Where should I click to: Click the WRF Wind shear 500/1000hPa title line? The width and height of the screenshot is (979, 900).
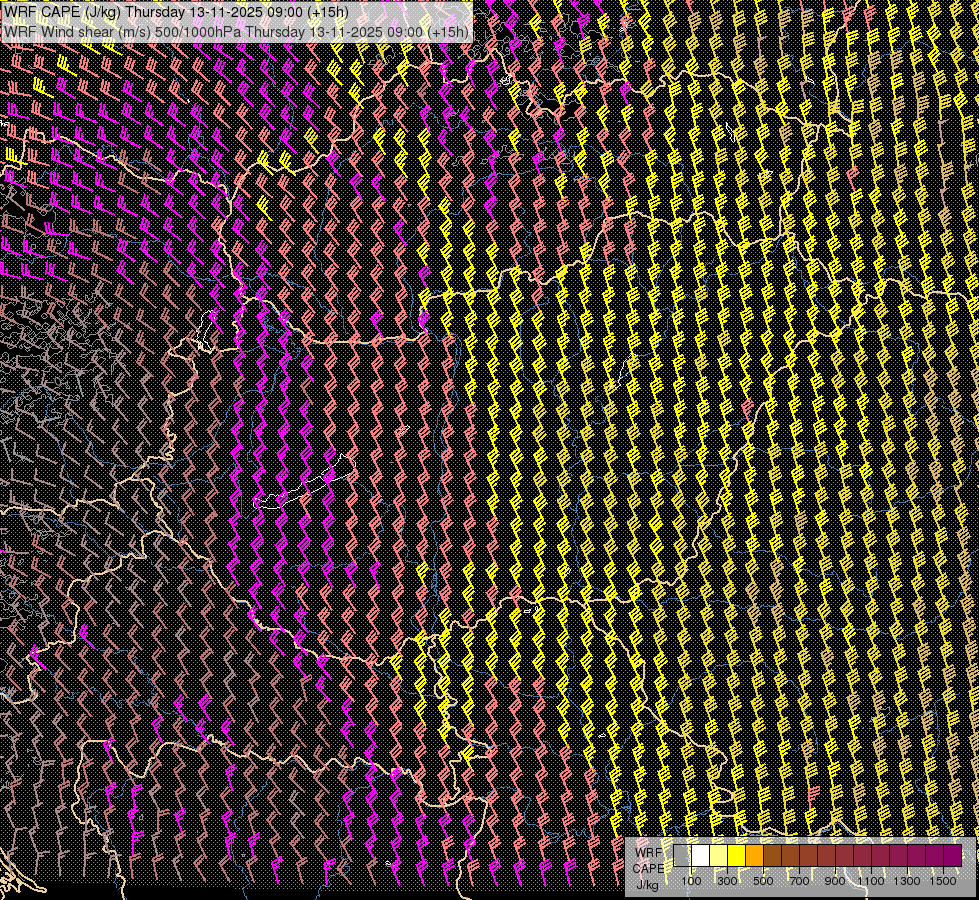[236, 31]
